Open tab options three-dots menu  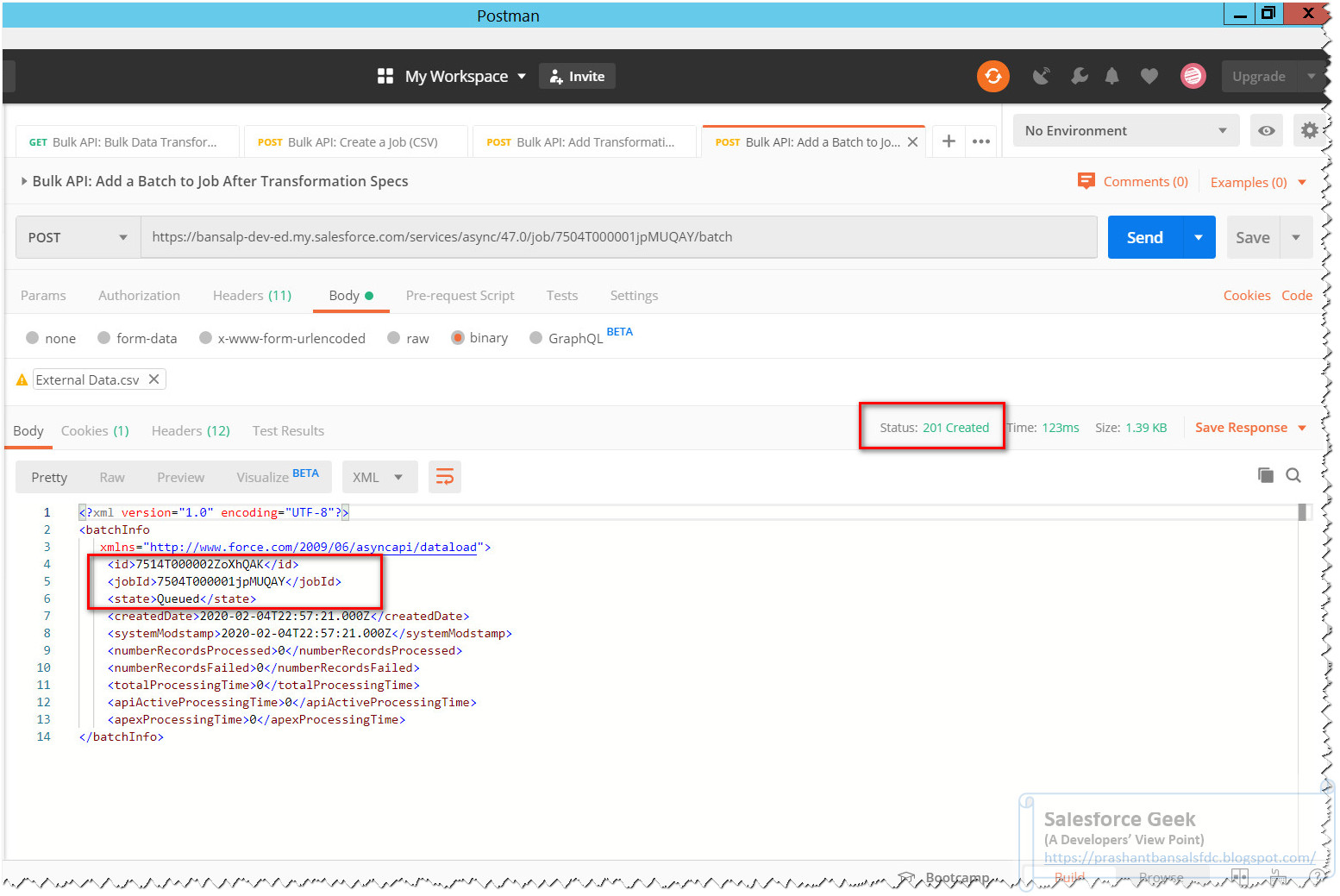click(x=981, y=141)
